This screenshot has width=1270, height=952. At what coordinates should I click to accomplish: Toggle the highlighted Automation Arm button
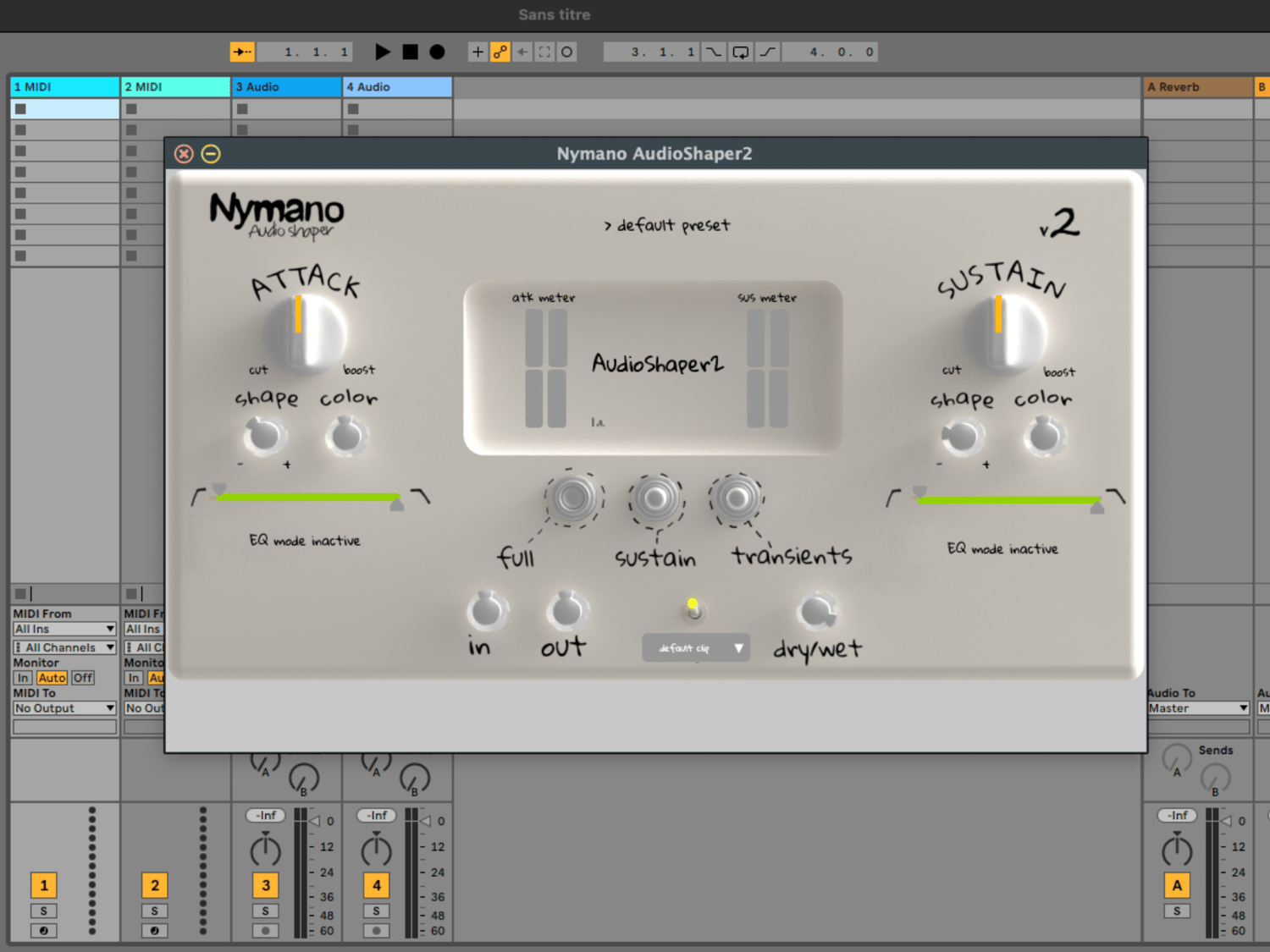[x=500, y=52]
